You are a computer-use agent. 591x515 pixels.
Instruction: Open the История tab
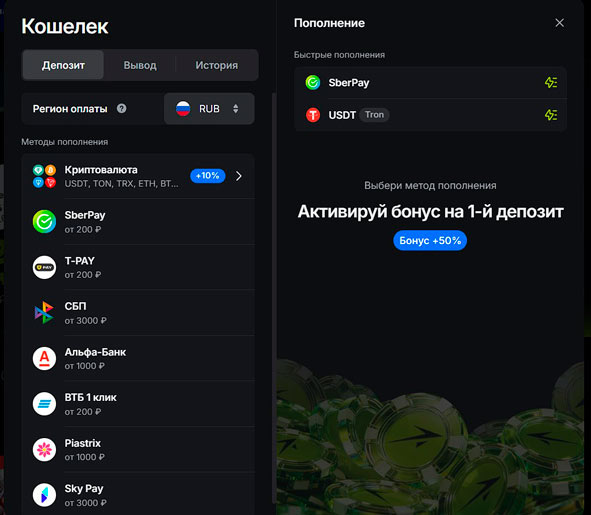217,65
